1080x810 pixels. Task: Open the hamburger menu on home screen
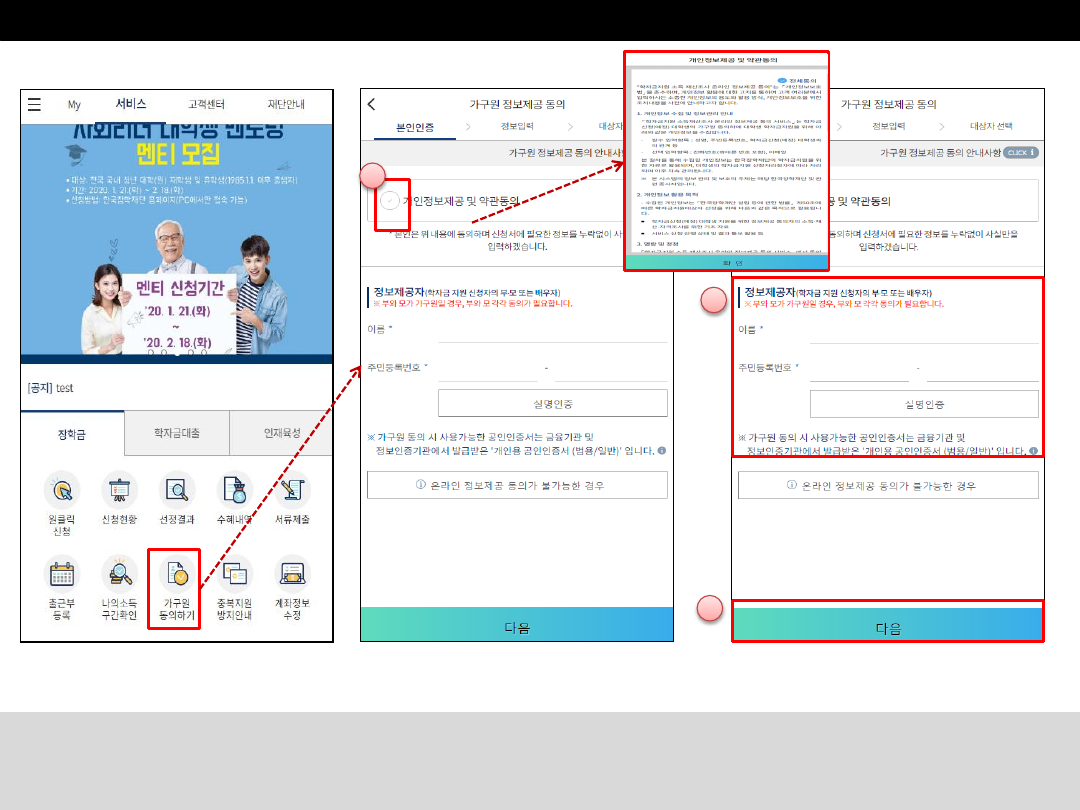tap(34, 104)
